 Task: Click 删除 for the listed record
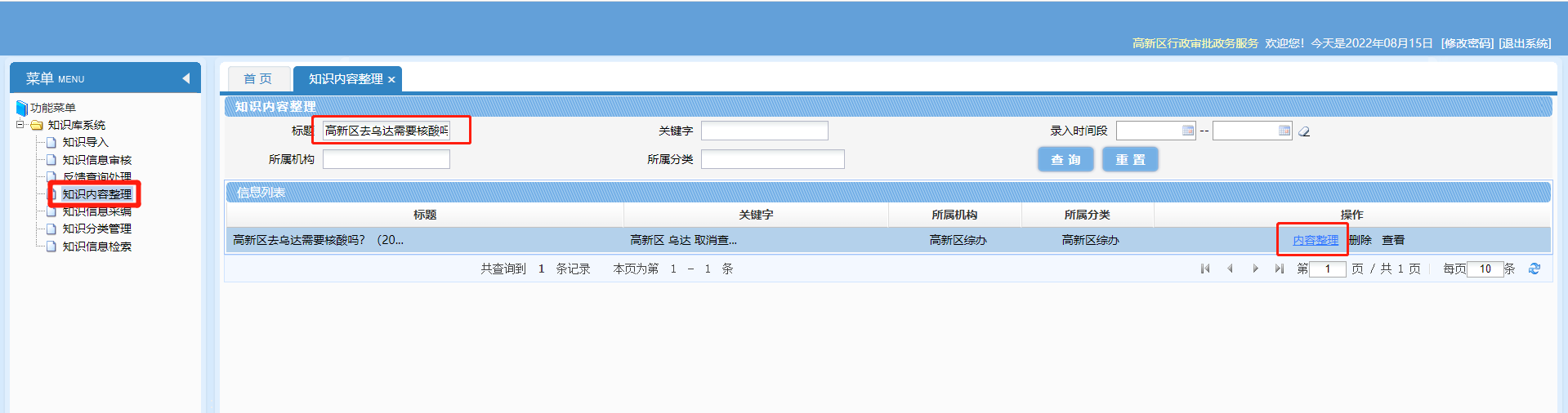click(1360, 240)
